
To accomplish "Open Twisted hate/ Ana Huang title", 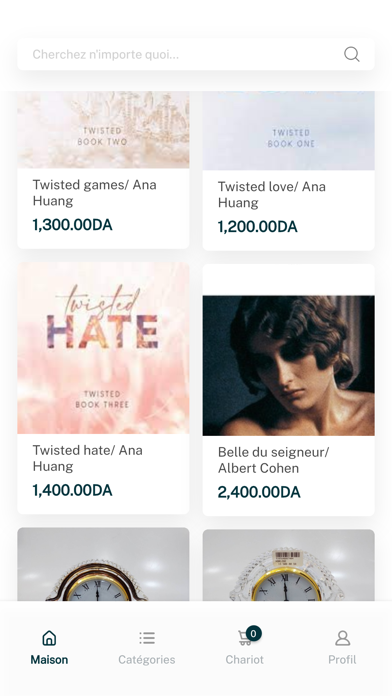I will [87, 458].
